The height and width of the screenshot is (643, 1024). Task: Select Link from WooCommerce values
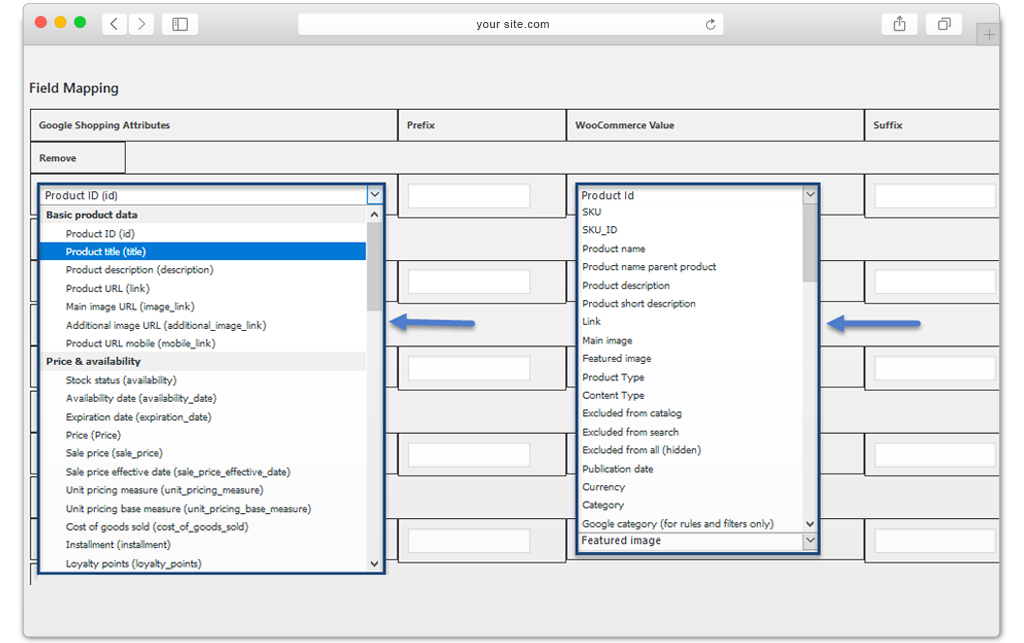pos(592,322)
